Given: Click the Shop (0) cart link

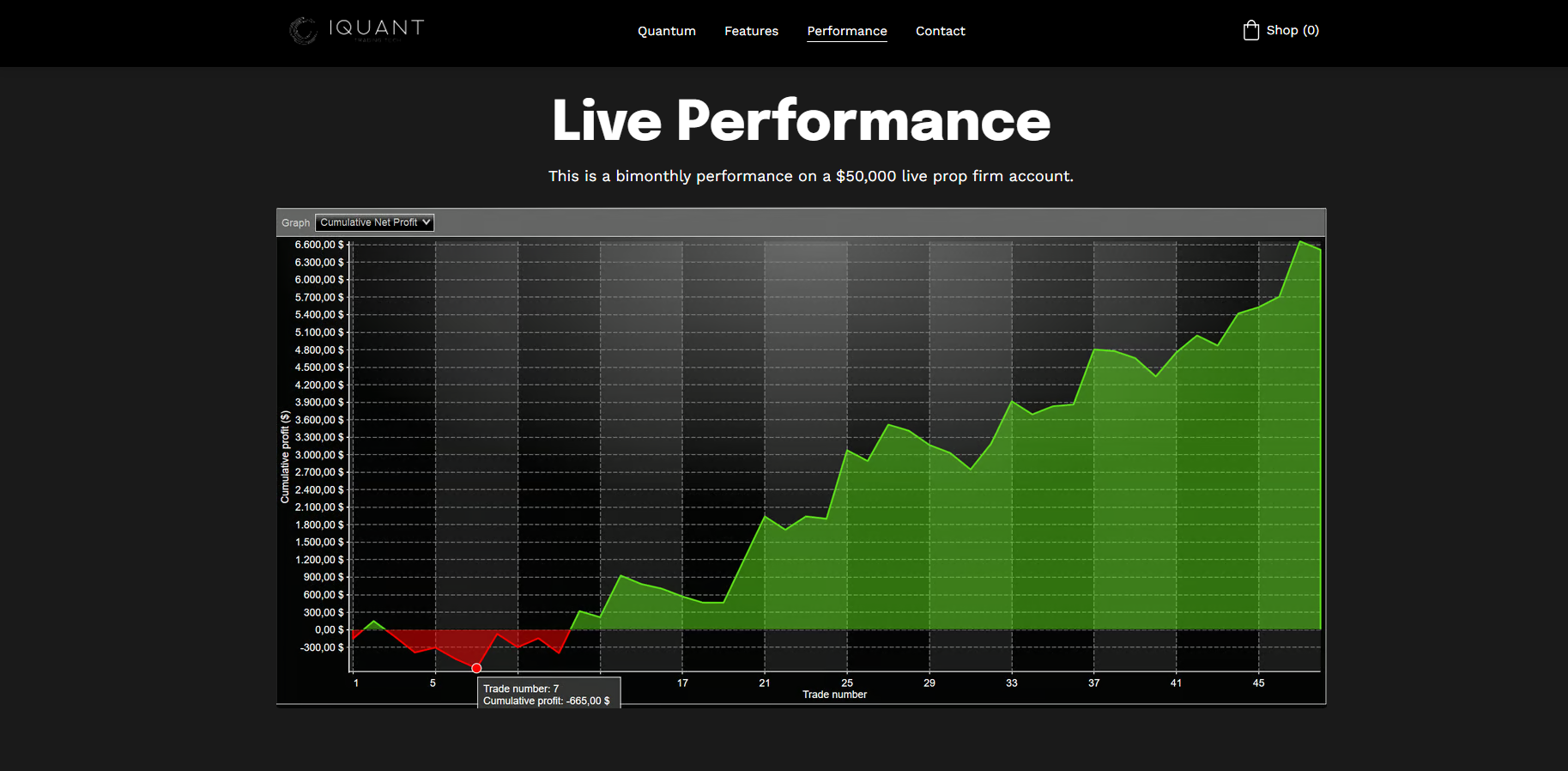Looking at the screenshot, I should (x=1292, y=30).
